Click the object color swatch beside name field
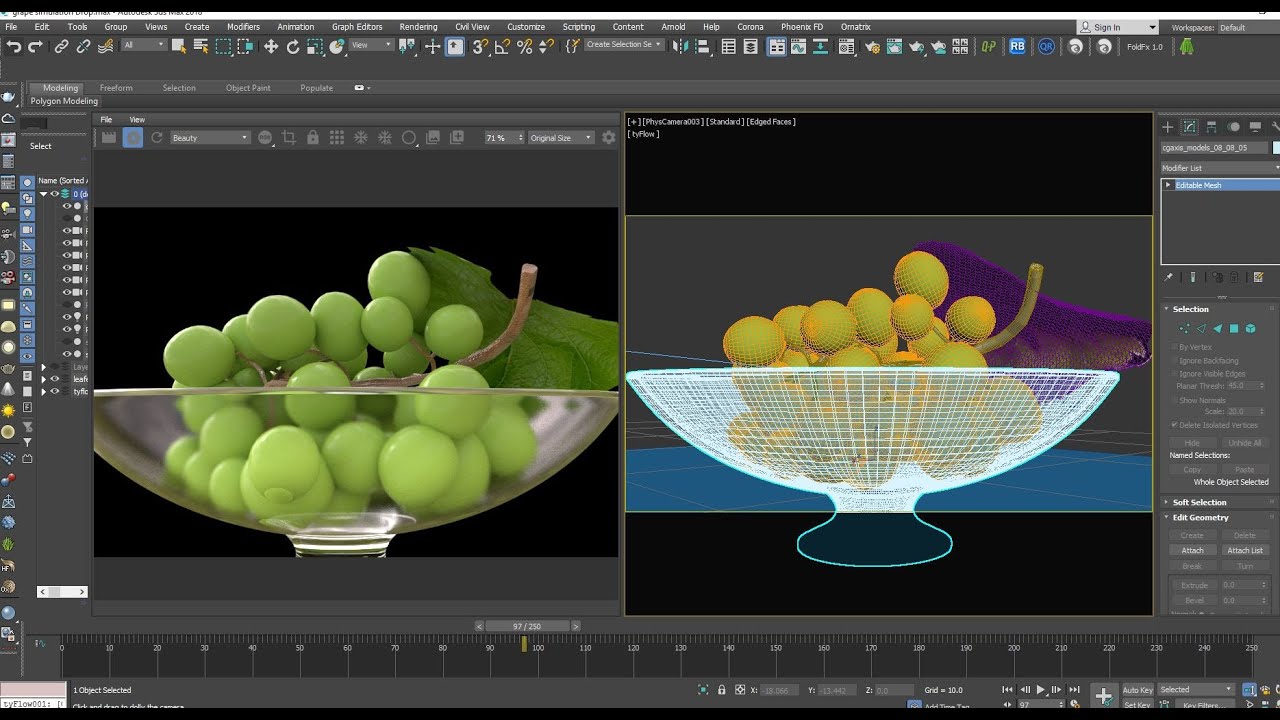This screenshot has width=1280, height=720. [1276, 147]
